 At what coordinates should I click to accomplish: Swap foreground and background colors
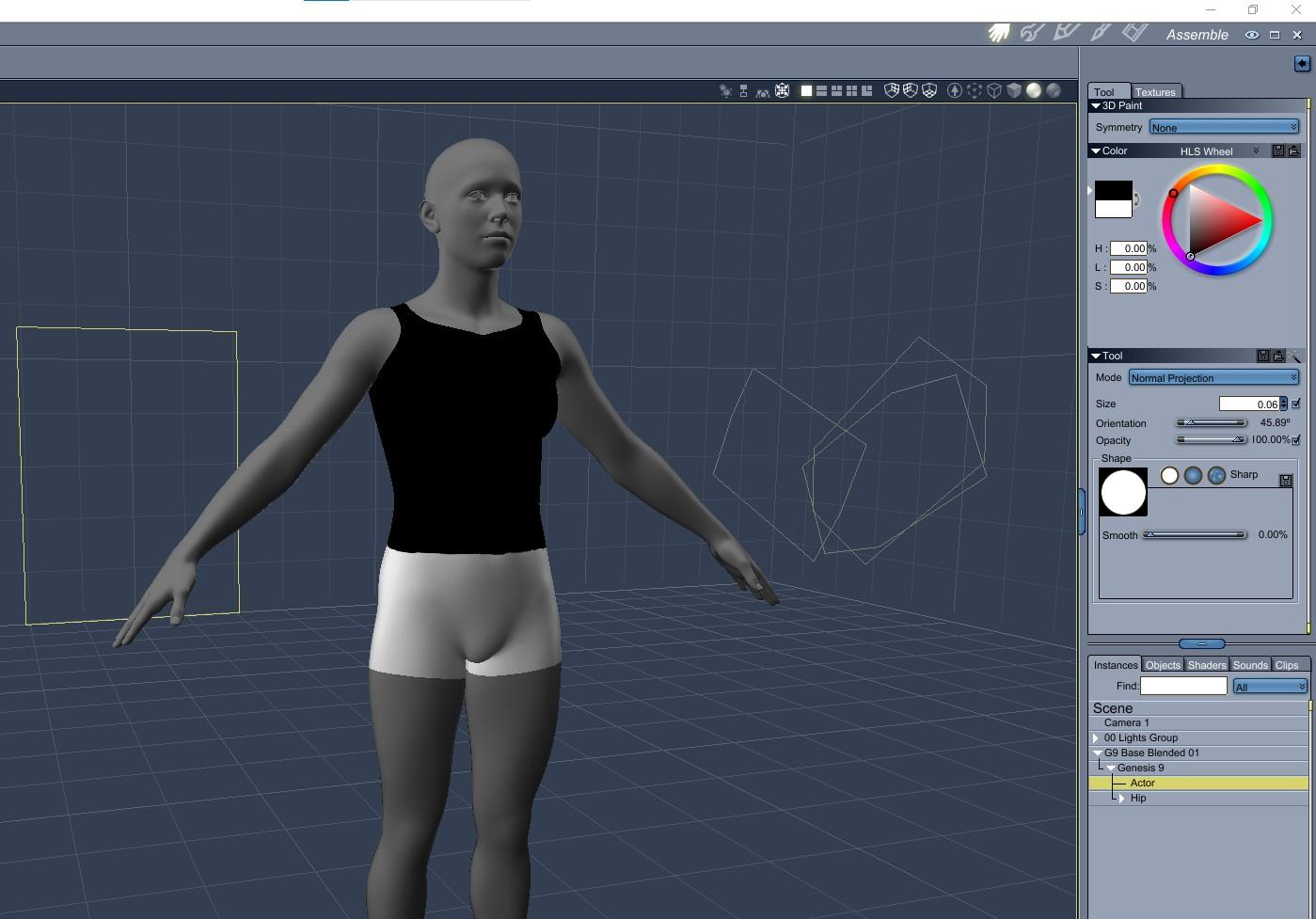click(x=1136, y=199)
